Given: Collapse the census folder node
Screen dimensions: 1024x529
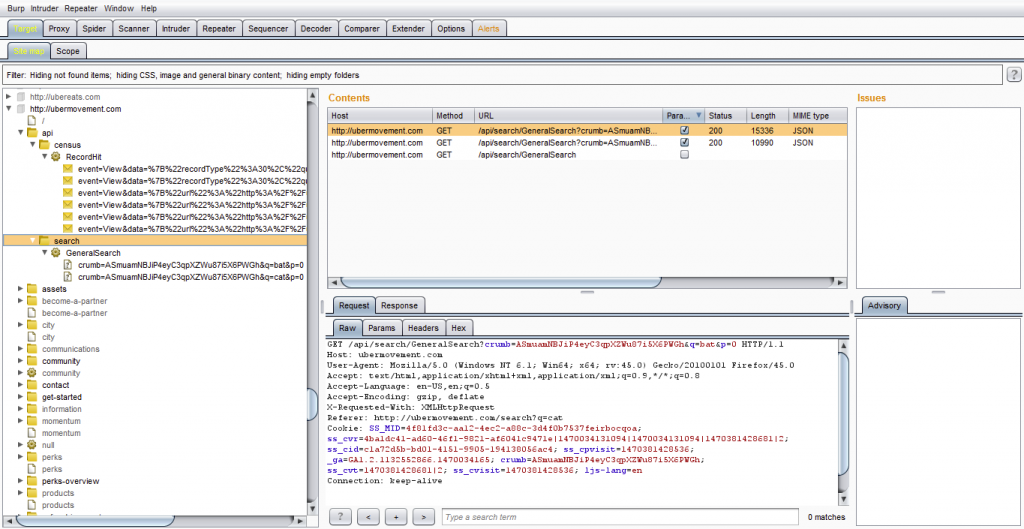Looking at the screenshot, I should click(x=32, y=144).
